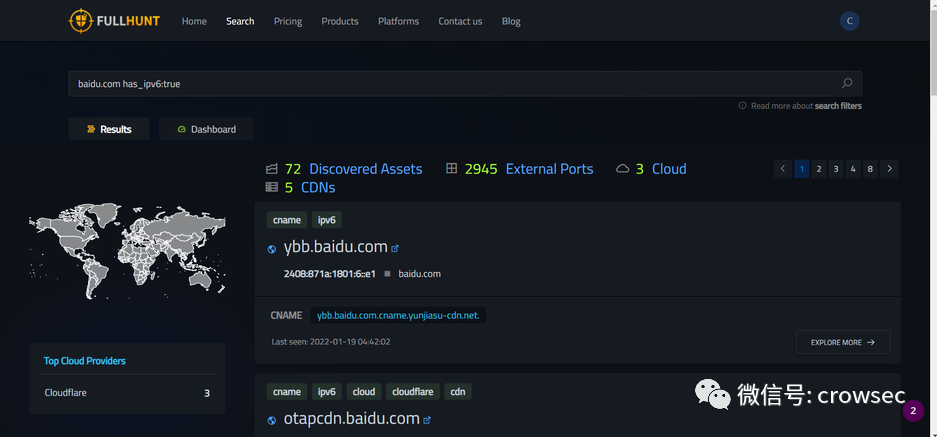Click the ybb.baidu.com CNAME value
937x437 pixels.
[x=398, y=315]
